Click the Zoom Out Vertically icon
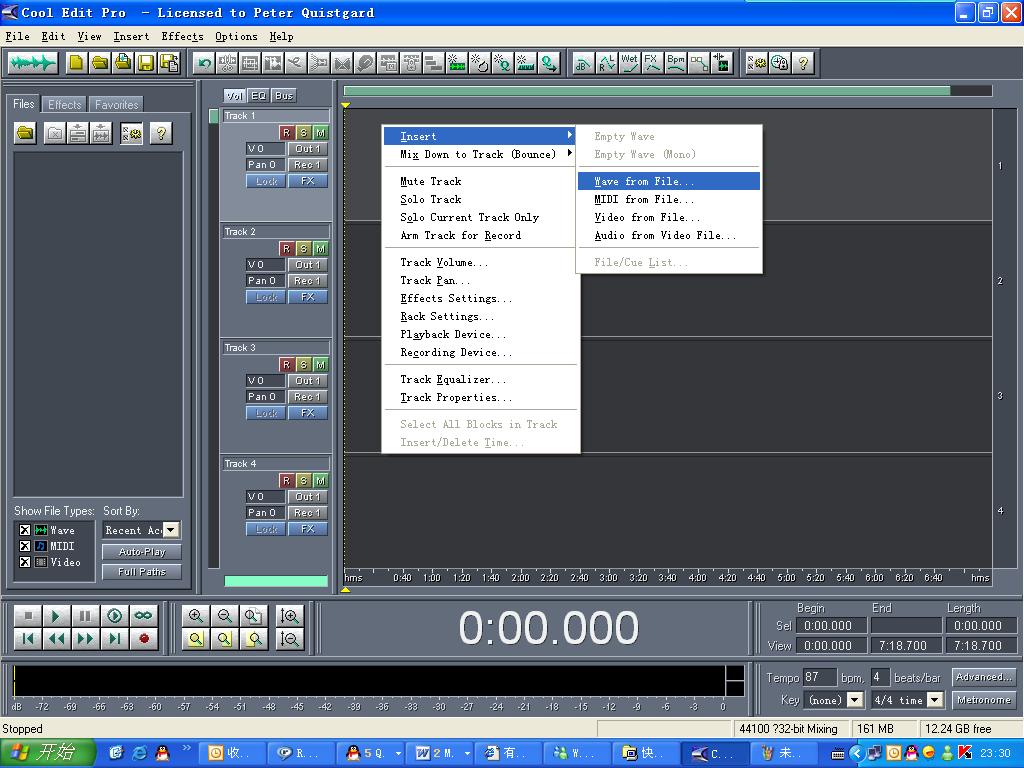Screen dimensions: 1024x768 click(x=289, y=639)
